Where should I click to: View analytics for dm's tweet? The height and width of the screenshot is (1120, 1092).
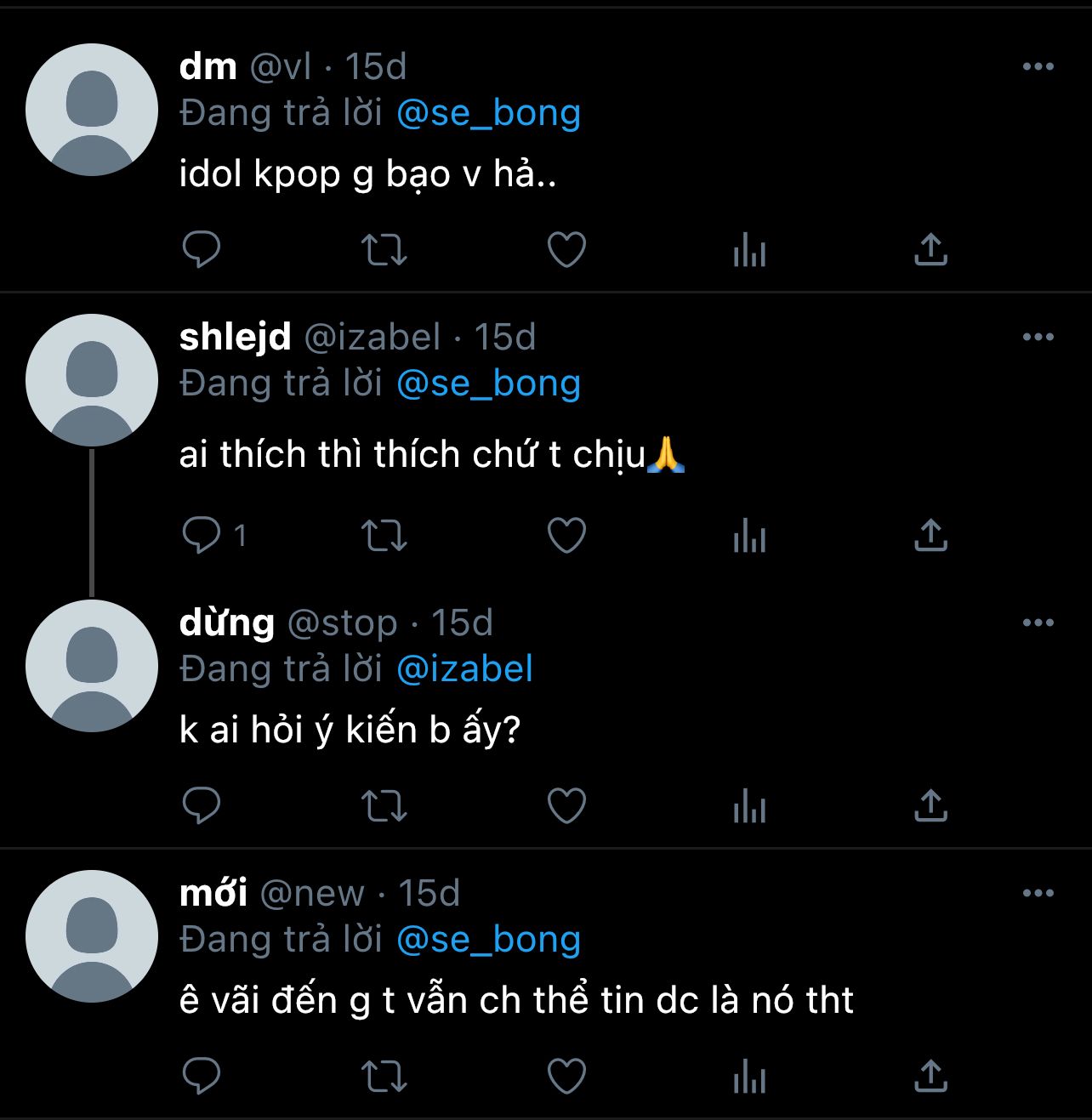point(749,250)
